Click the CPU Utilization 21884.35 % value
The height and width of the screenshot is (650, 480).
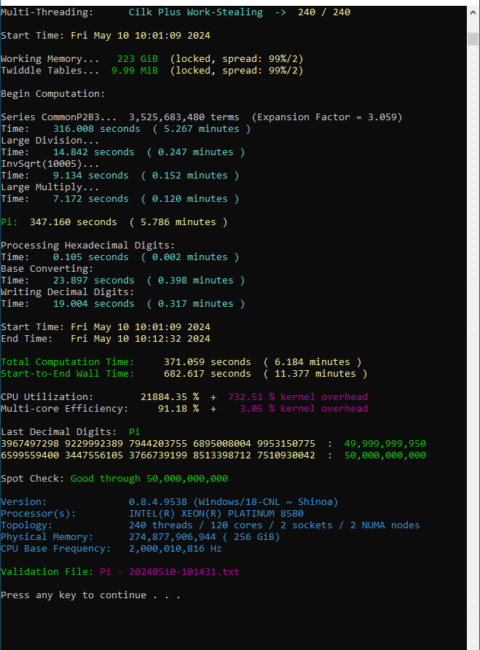[x=170, y=397]
